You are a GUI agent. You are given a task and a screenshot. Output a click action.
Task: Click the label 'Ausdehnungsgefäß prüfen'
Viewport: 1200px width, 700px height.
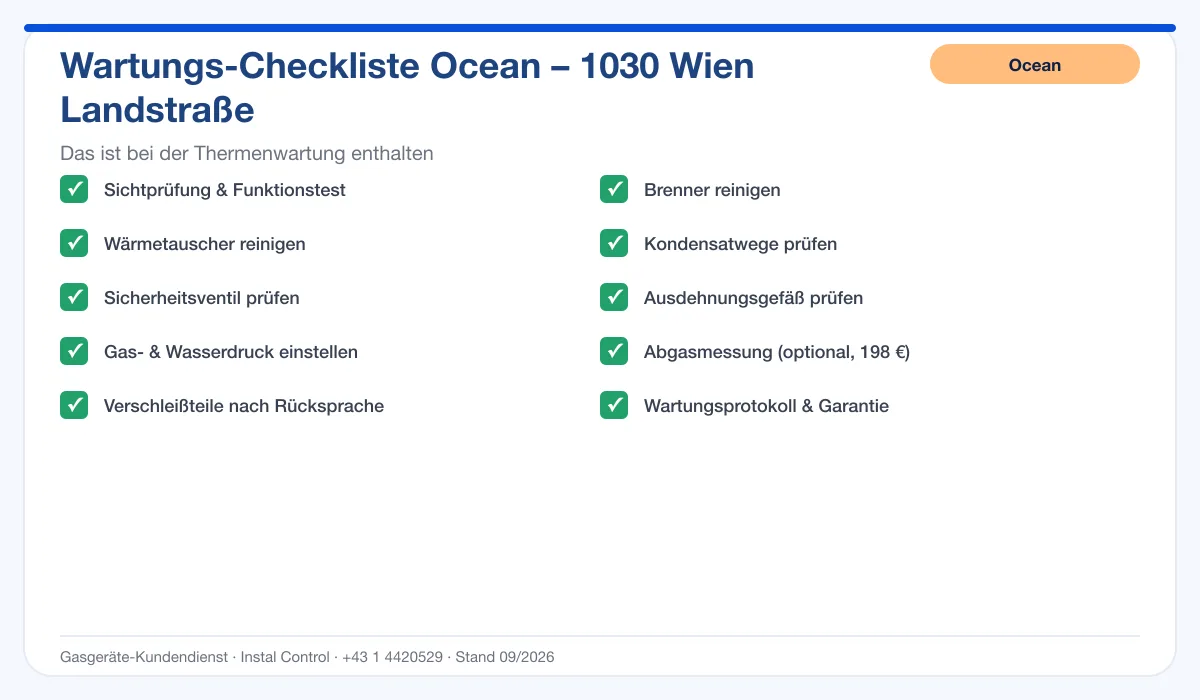pos(753,298)
